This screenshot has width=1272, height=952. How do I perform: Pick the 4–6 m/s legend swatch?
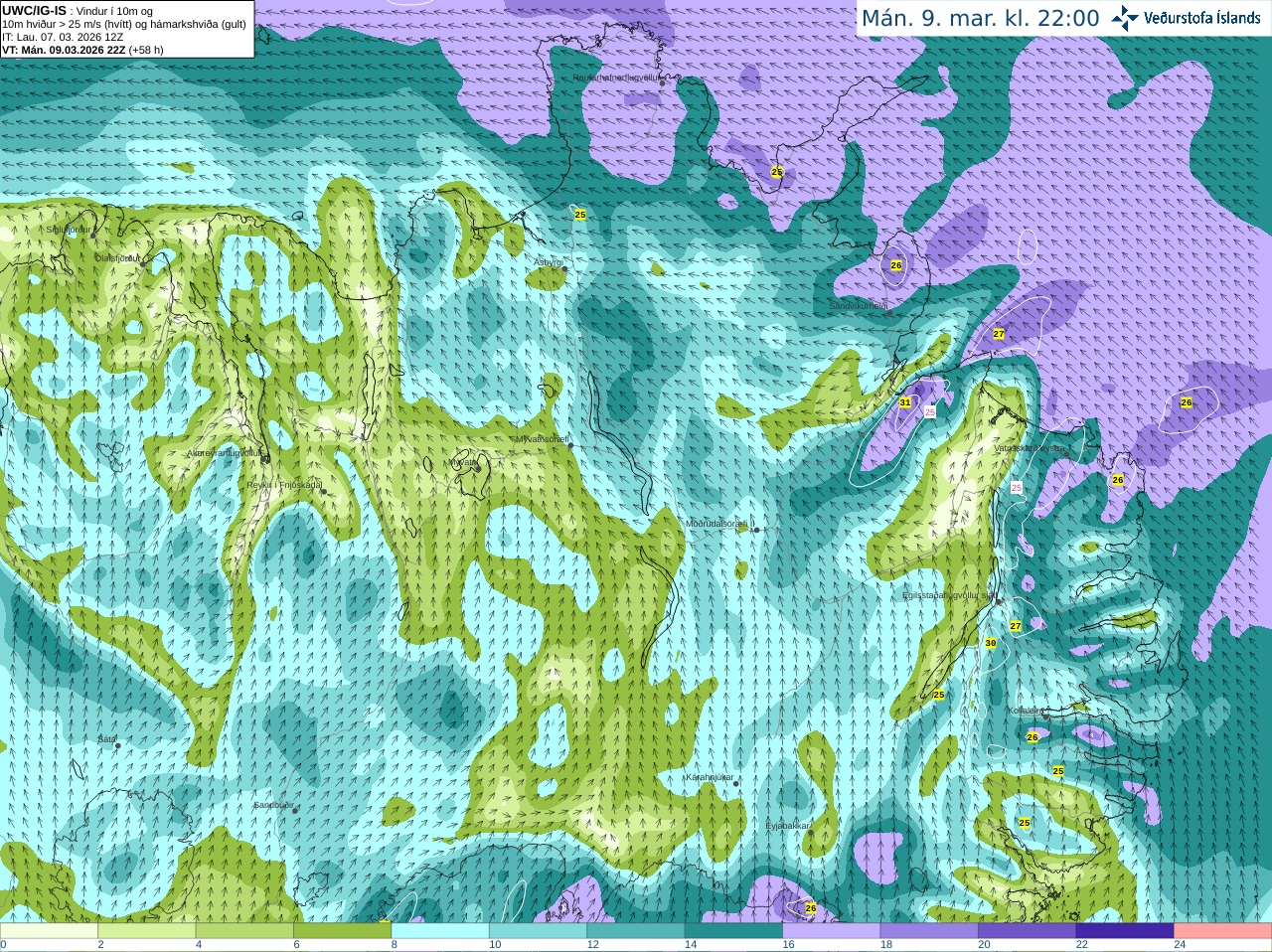point(244,930)
